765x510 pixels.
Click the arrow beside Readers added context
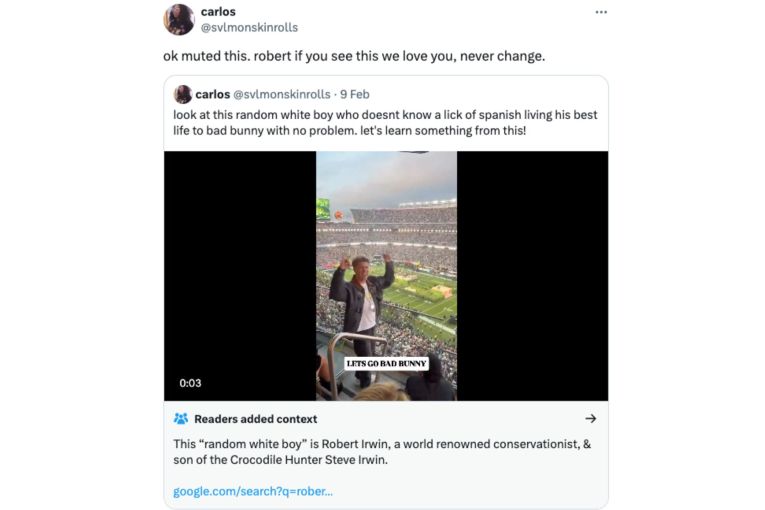(590, 419)
